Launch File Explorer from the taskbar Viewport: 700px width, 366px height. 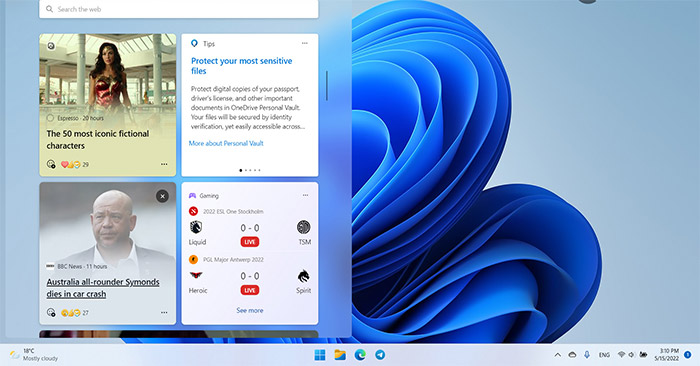click(x=340, y=355)
